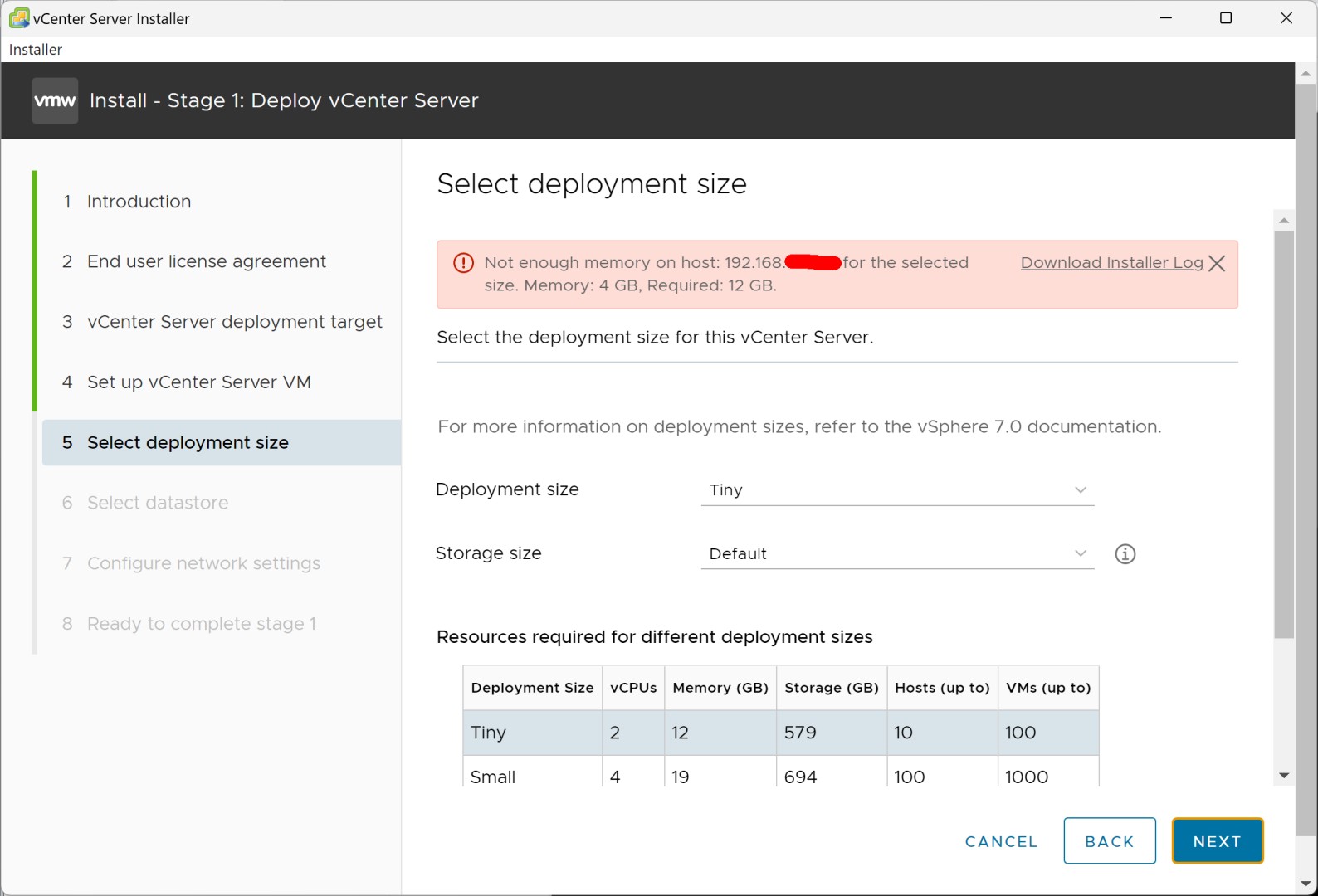The width and height of the screenshot is (1318, 896).
Task: Click the BACK button
Action: point(1110,841)
